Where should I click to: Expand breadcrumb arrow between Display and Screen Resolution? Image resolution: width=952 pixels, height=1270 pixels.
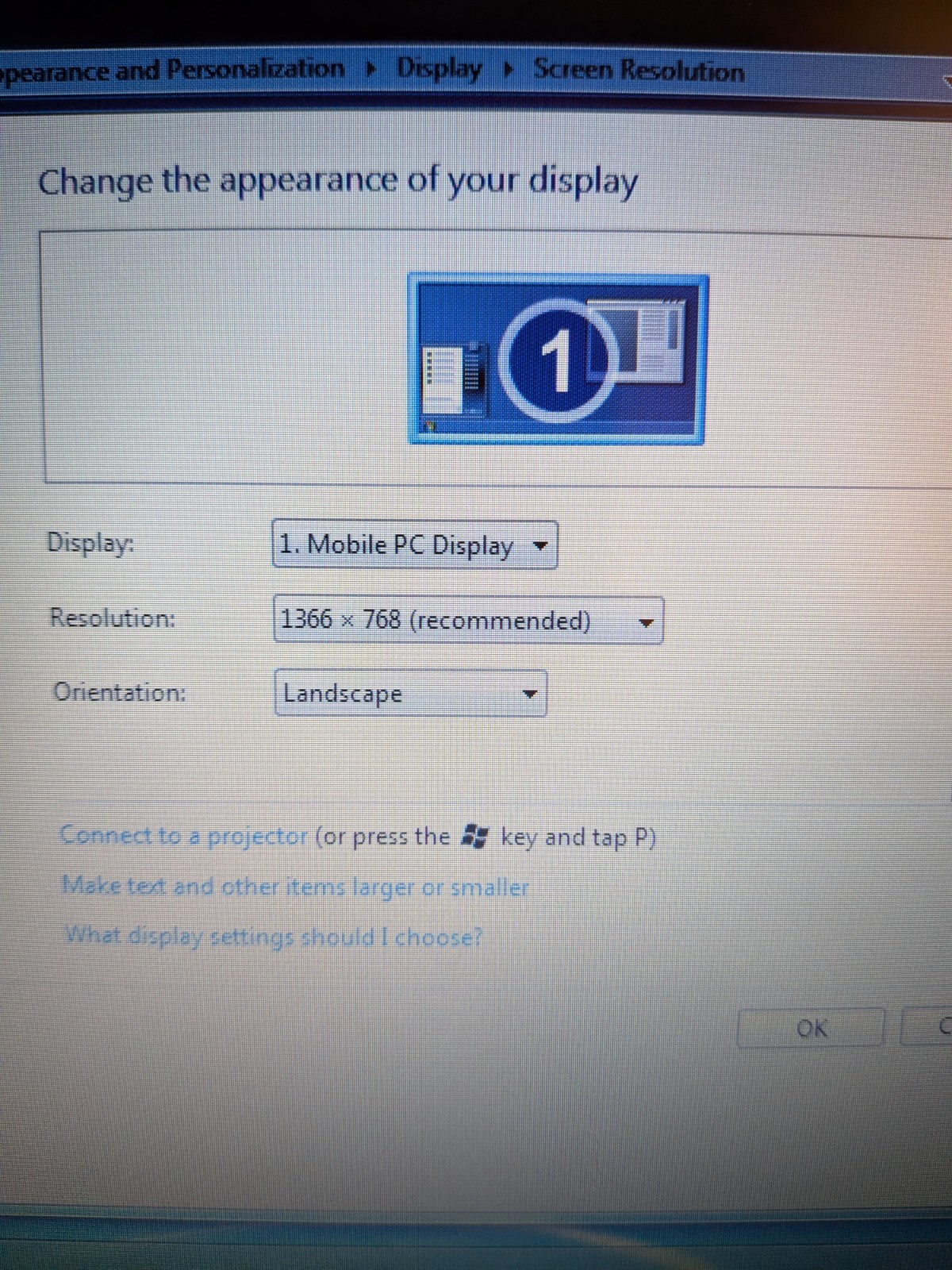(x=508, y=70)
